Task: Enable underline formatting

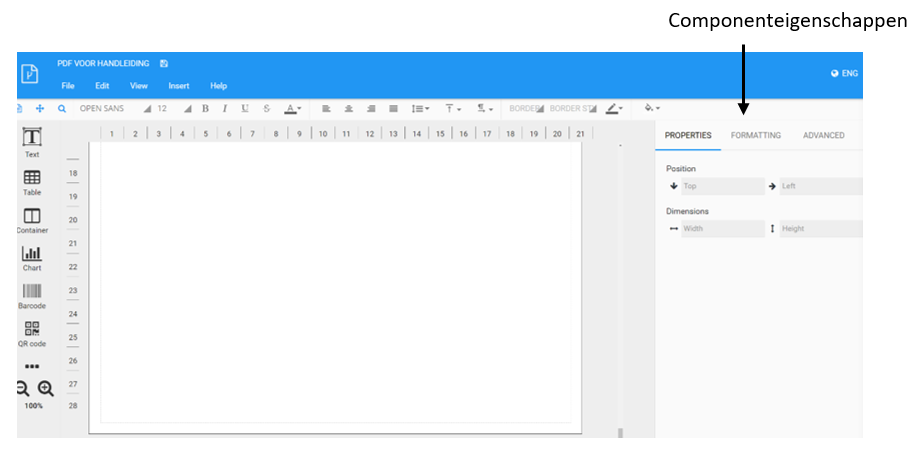Action: [x=245, y=108]
